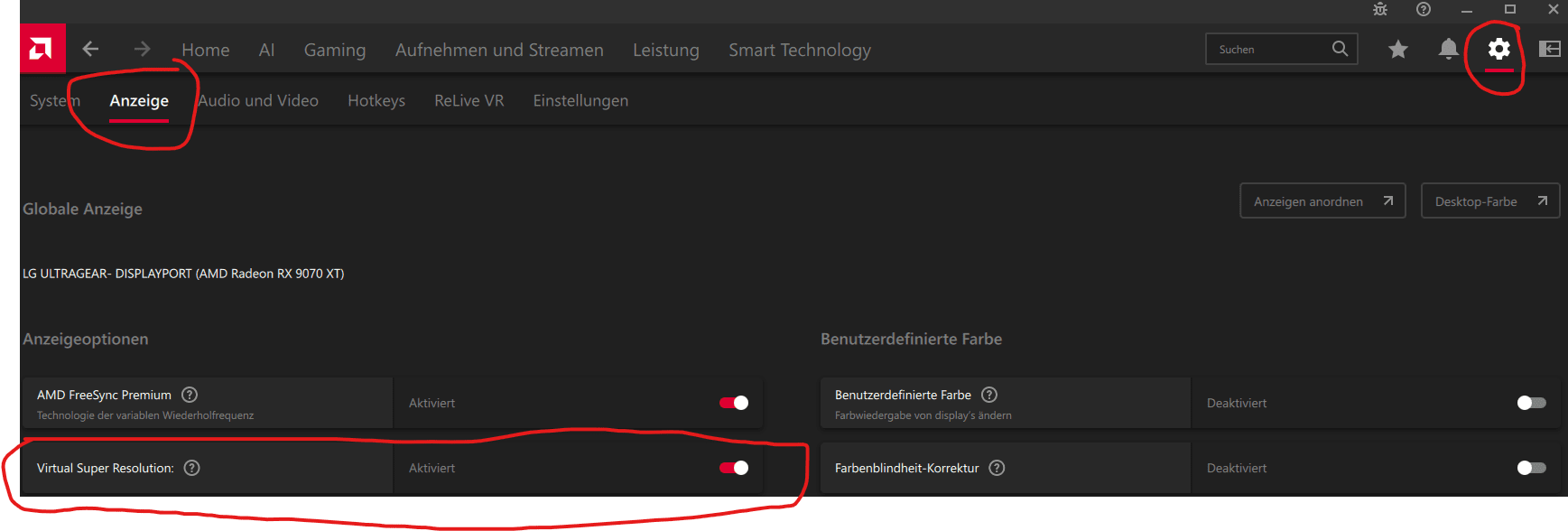
Task: Disable the AMD FreeSync Premium toggle
Action: [733, 403]
